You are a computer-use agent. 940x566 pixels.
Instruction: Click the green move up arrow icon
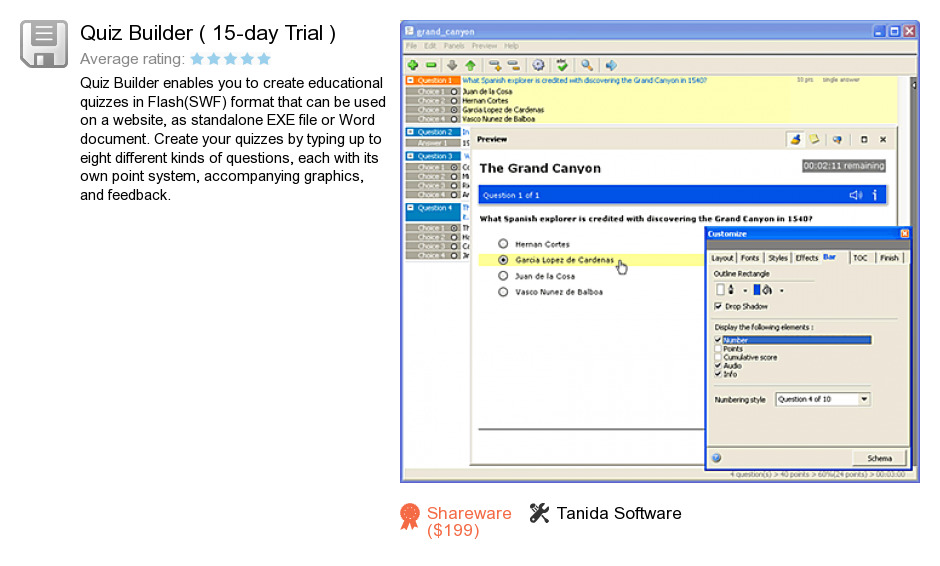point(471,65)
